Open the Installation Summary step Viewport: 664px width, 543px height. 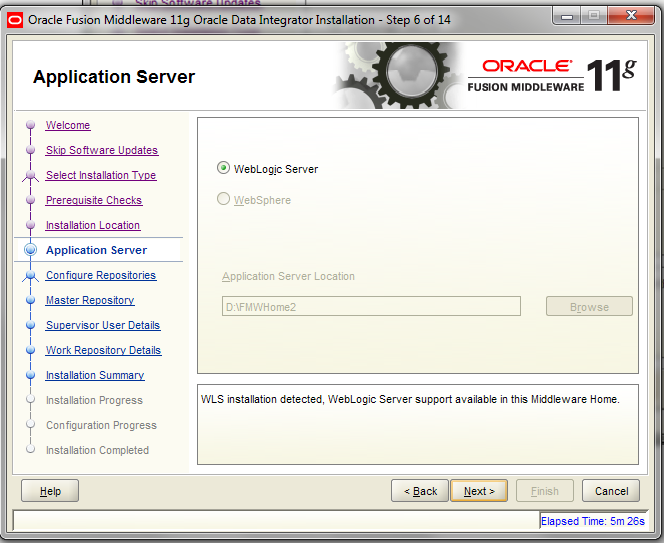click(95, 375)
